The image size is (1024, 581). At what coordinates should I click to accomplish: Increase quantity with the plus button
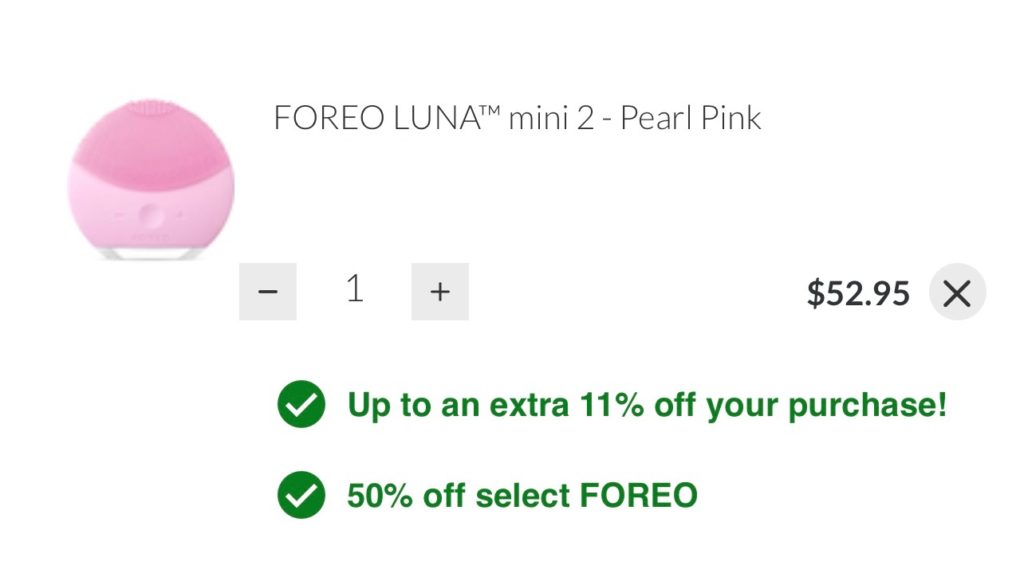point(440,291)
